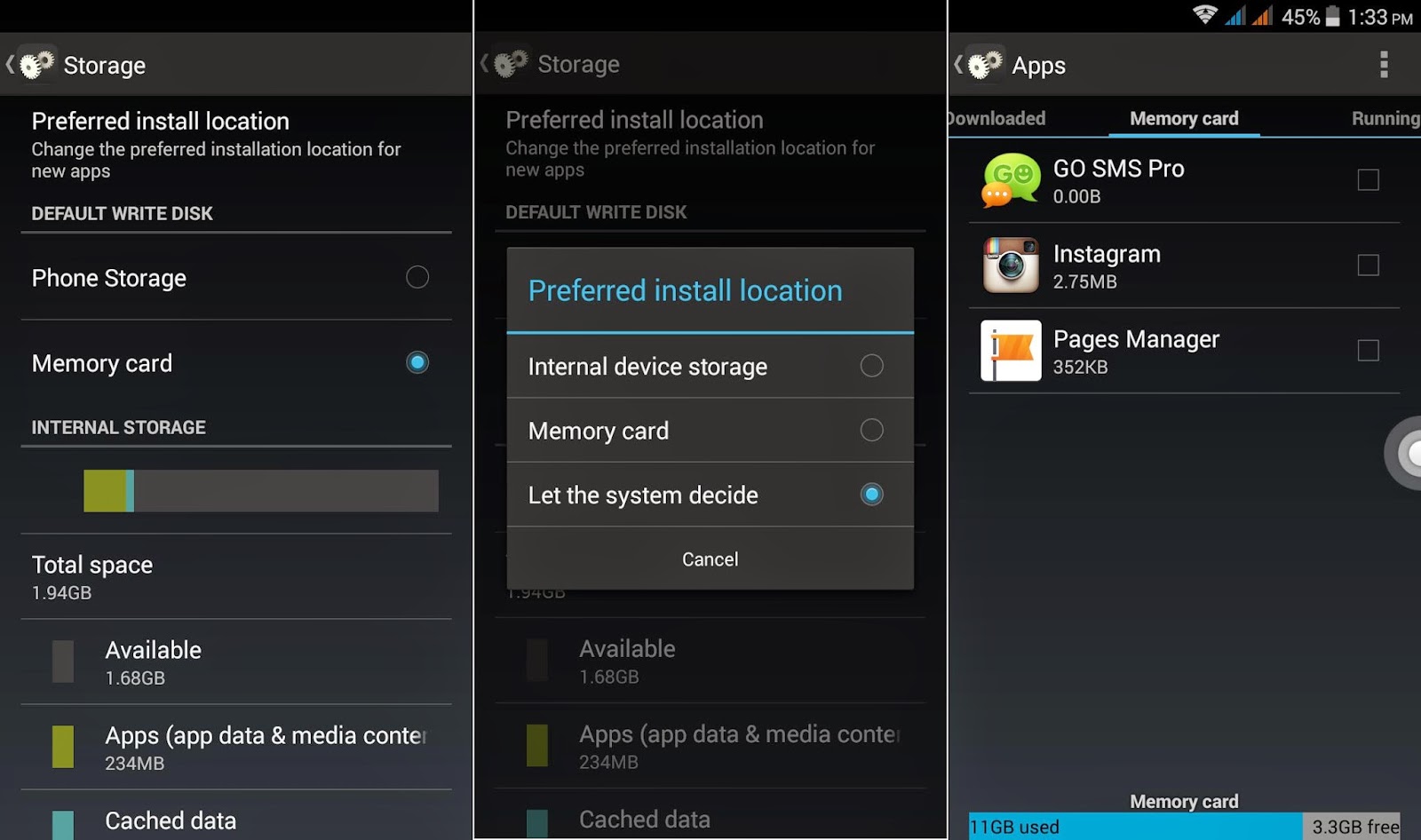This screenshot has width=1421, height=840.
Task: Tap the blue signal strength icon
Action: coord(1235,16)
